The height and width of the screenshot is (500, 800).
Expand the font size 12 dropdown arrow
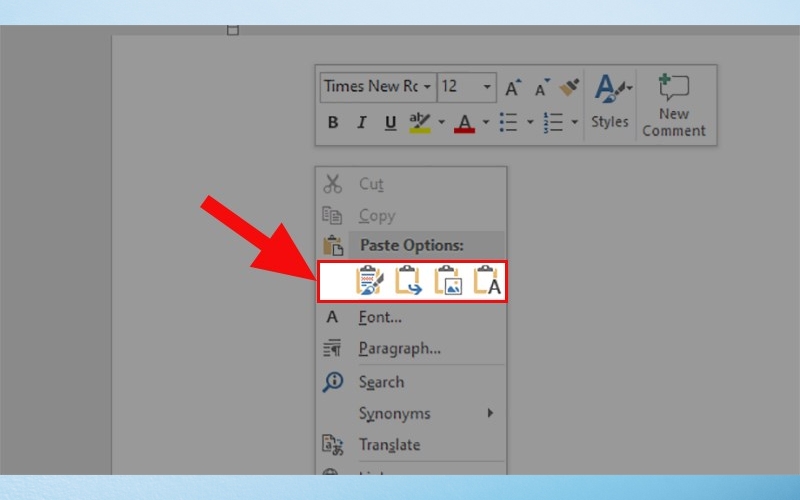coord(486,87)
